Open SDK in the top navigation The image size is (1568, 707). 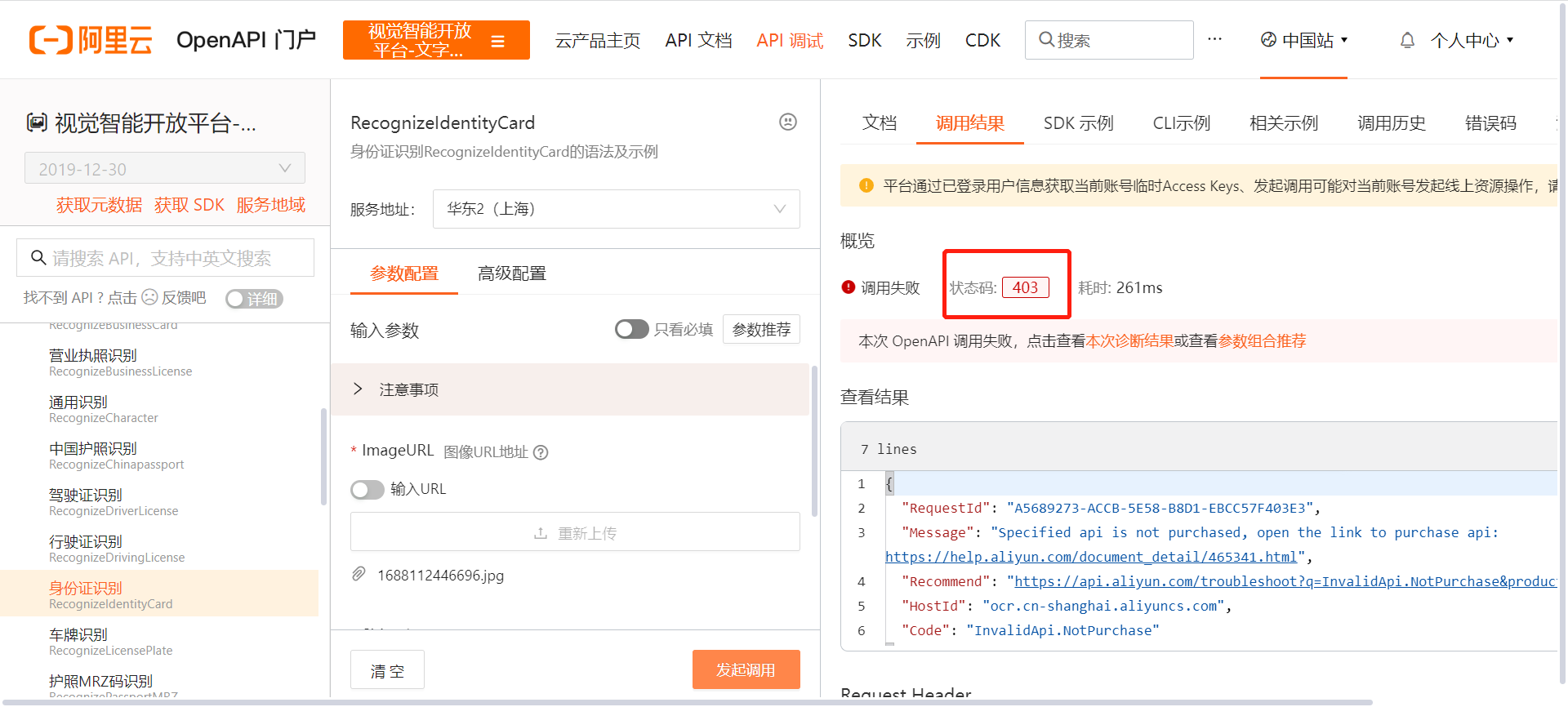(865, 40)
